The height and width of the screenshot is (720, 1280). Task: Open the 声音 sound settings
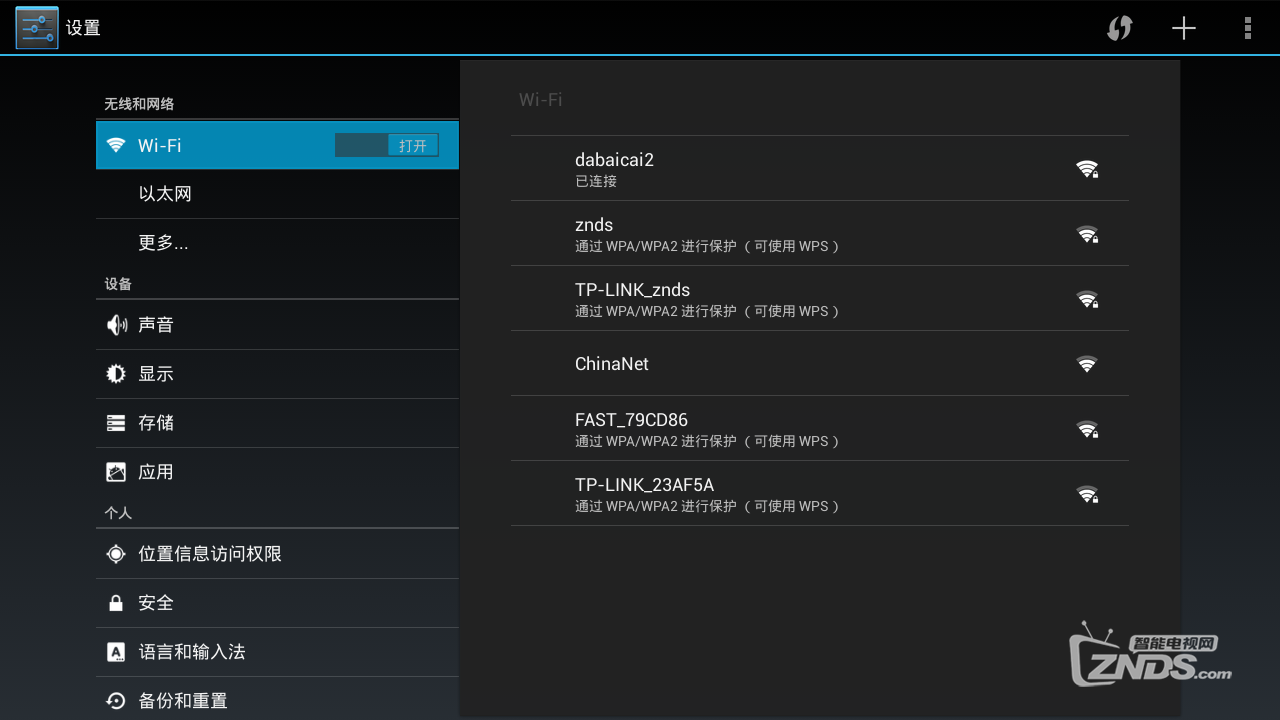coord(277,325)
